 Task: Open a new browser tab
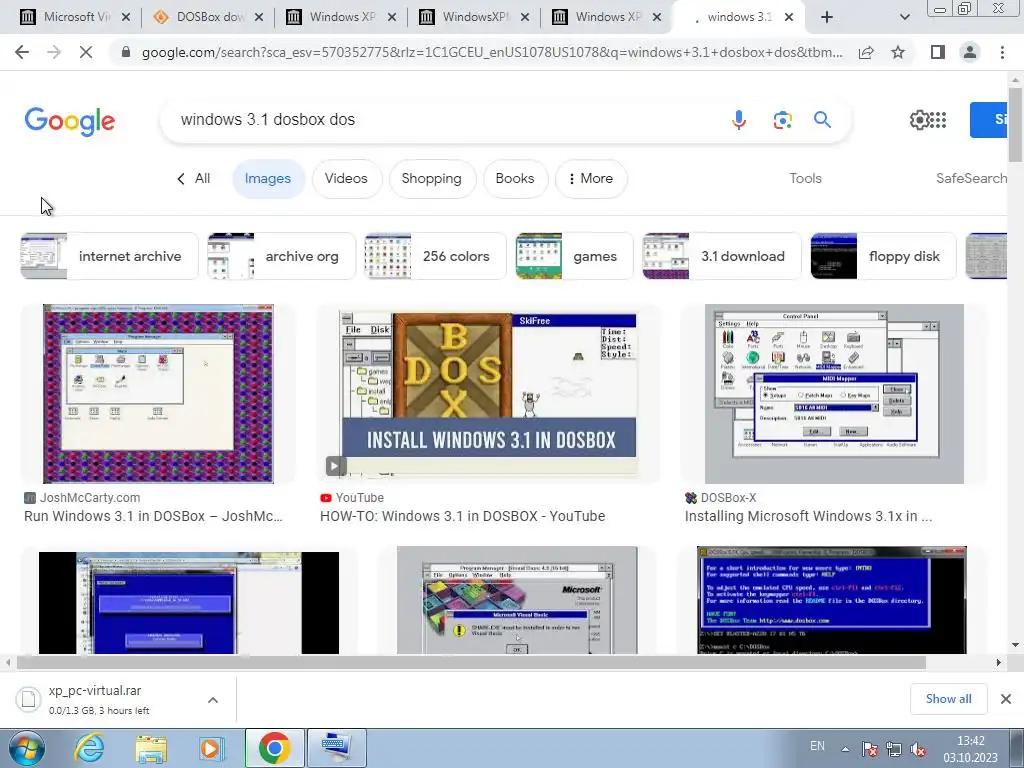[827, 17]
